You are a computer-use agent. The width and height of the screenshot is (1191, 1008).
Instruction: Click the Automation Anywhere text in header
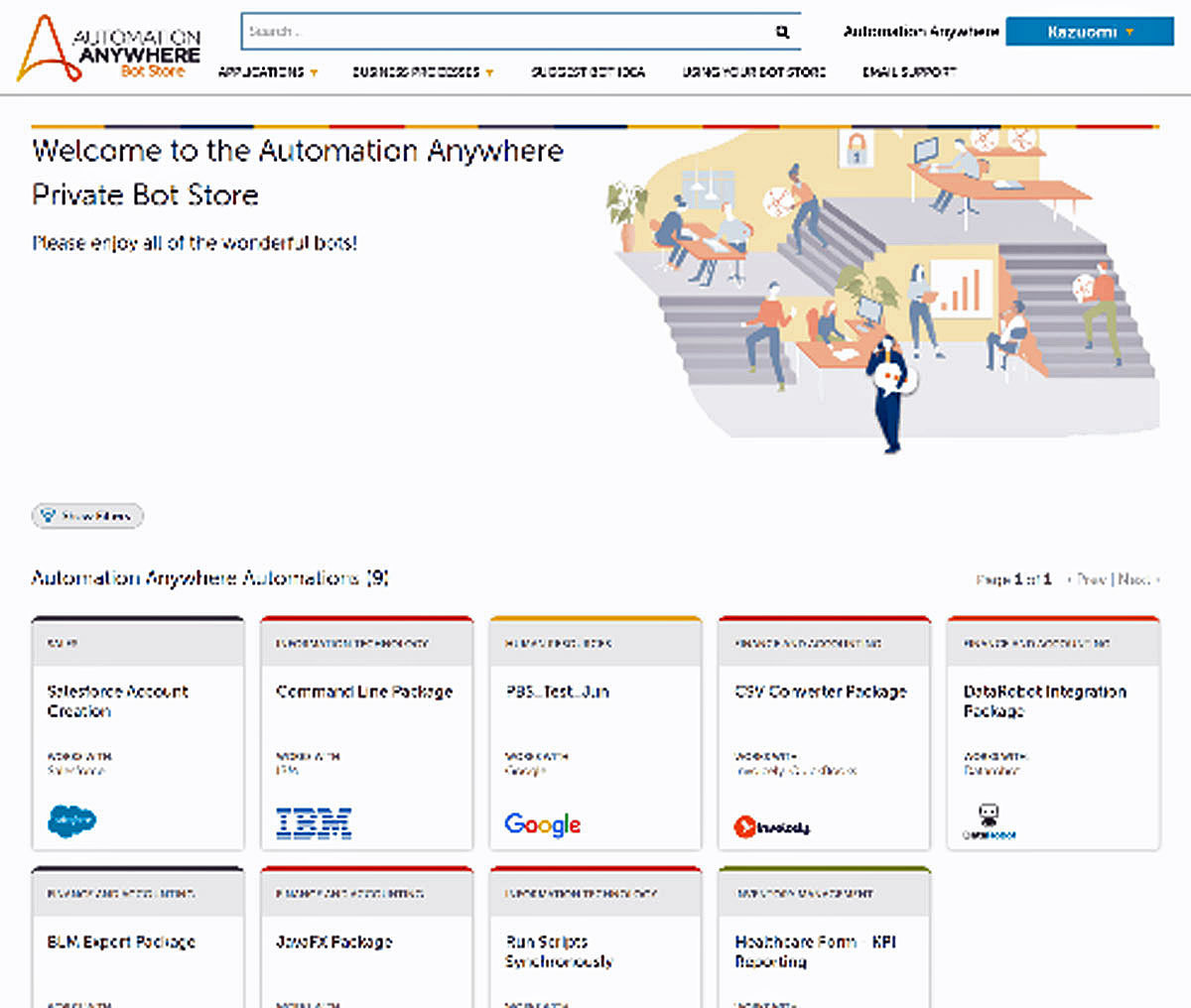coord(921,32)
